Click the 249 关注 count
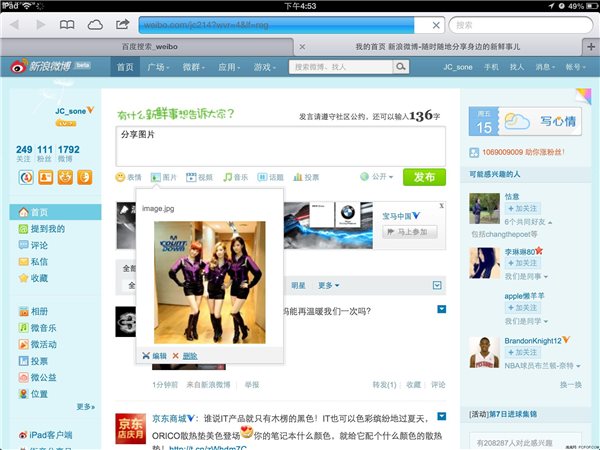Image resolution: width=600 pixels, height=450 pixels. 24,153
